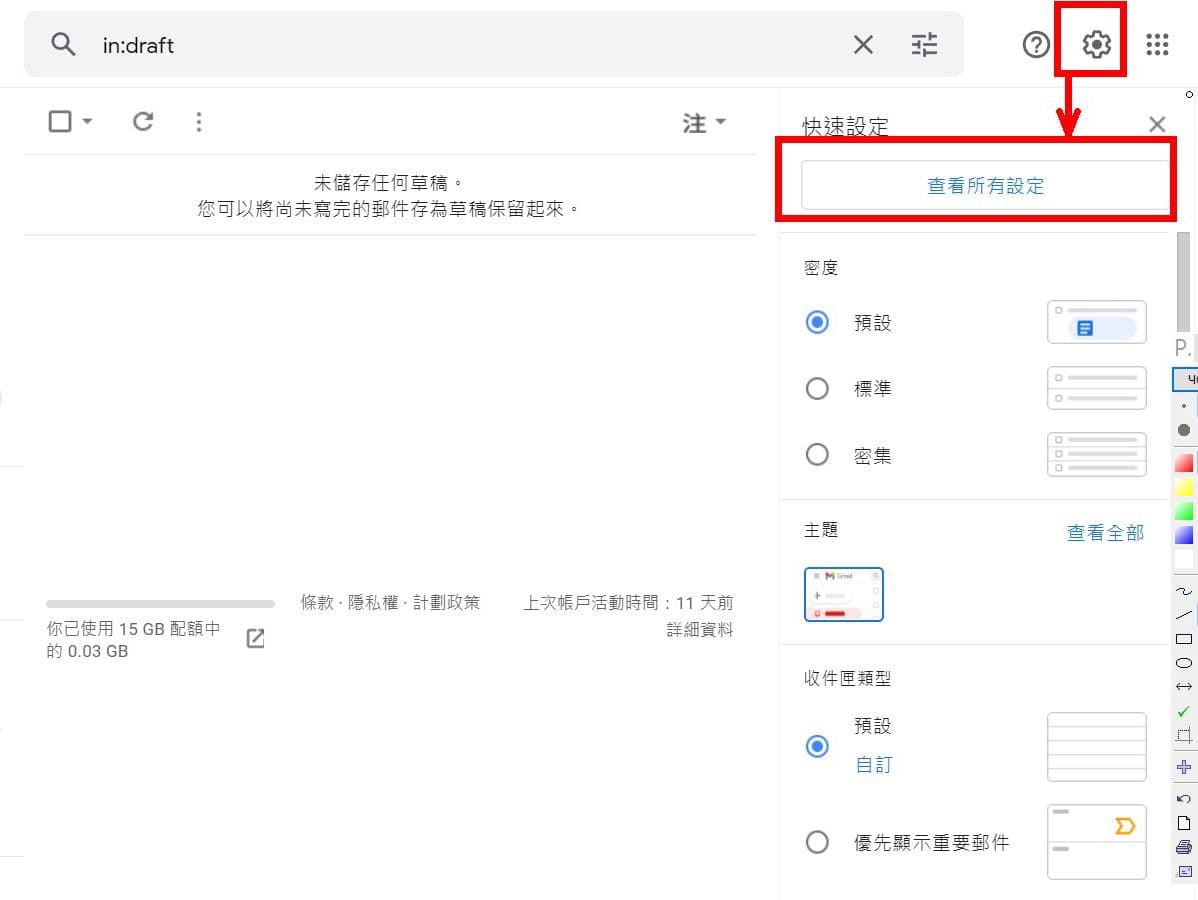Select 優先顯示重要郵件 radio button
1198x900 pixels.
point(817,842)
